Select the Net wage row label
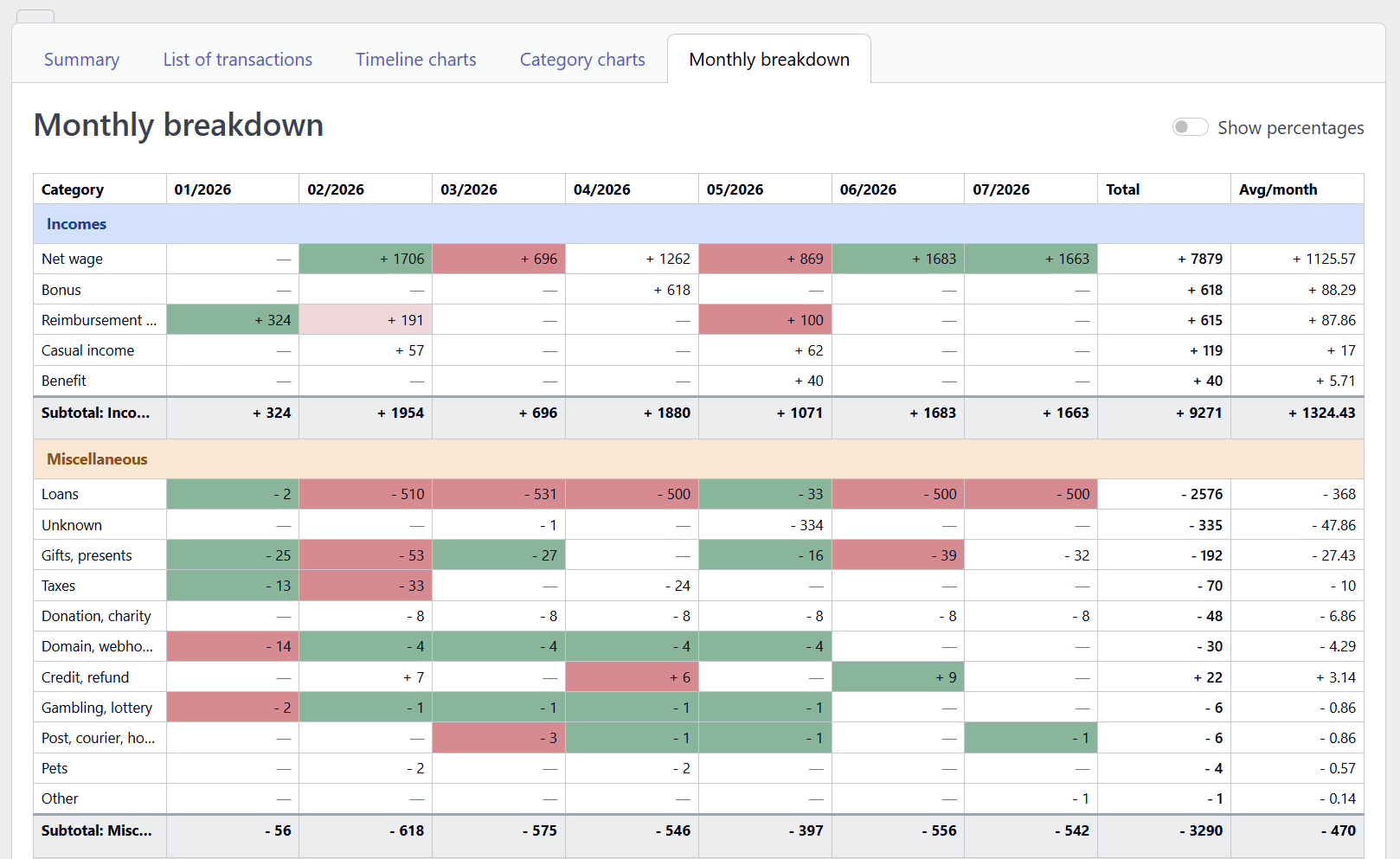1400x859 pixels. (x=72, y=259)
